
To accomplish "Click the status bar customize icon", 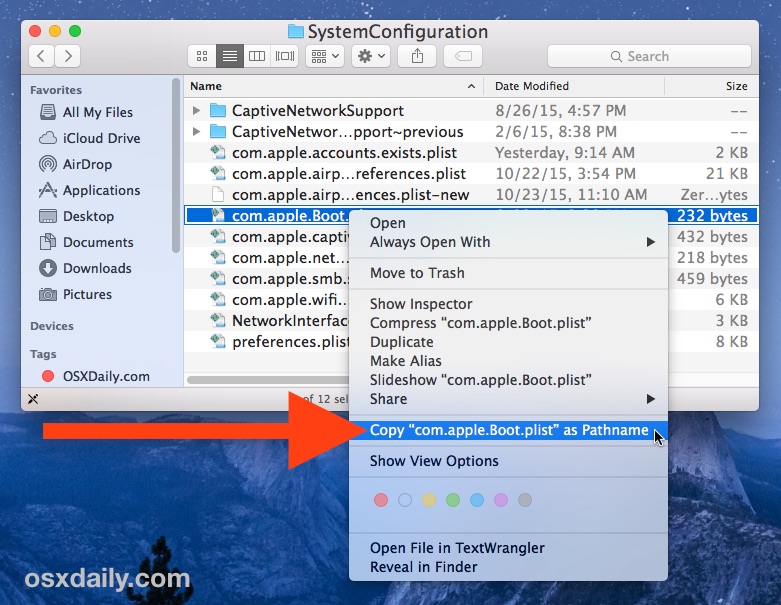I will pos(33,399).
